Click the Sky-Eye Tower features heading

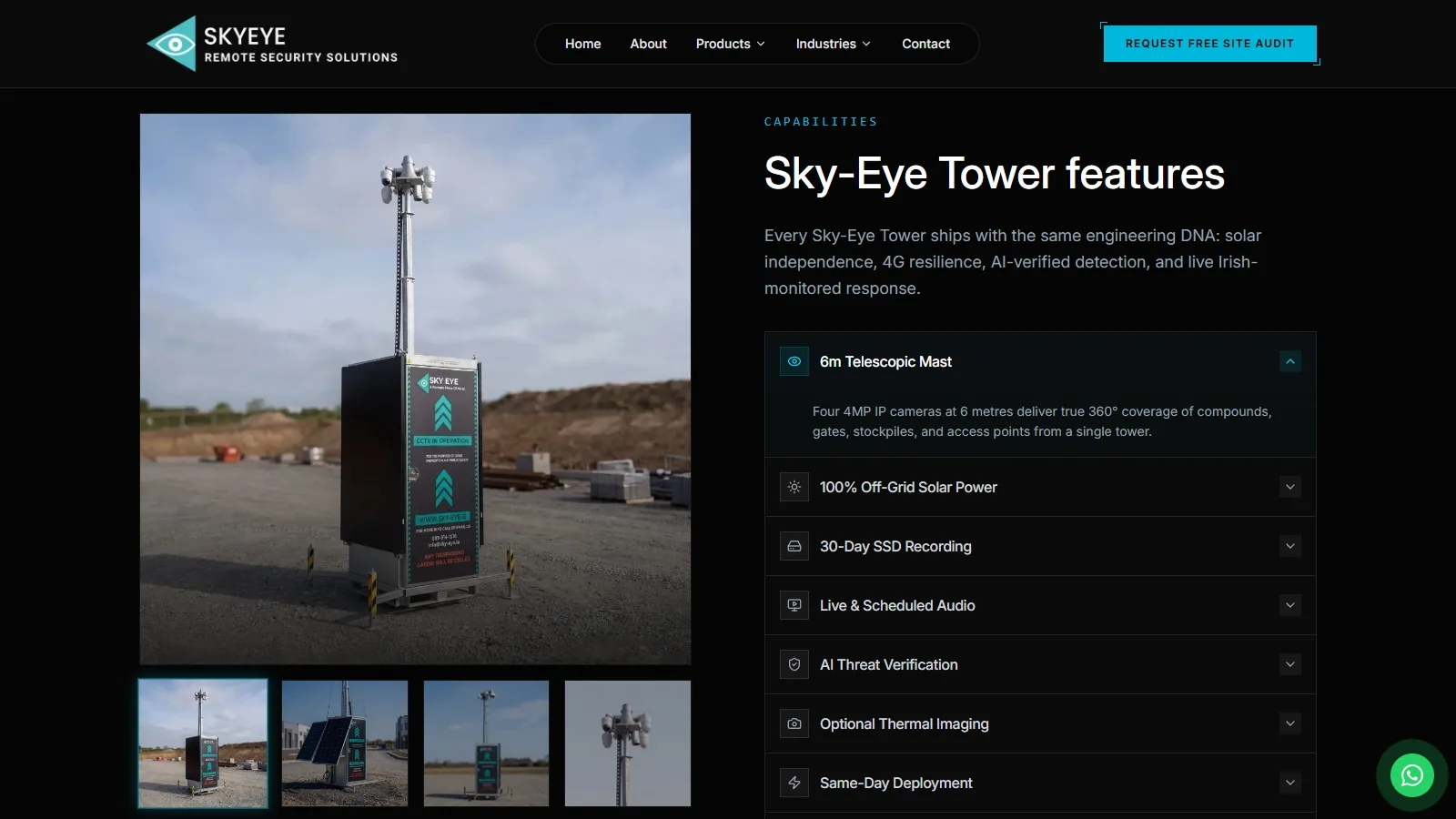(x=994, y=174)
